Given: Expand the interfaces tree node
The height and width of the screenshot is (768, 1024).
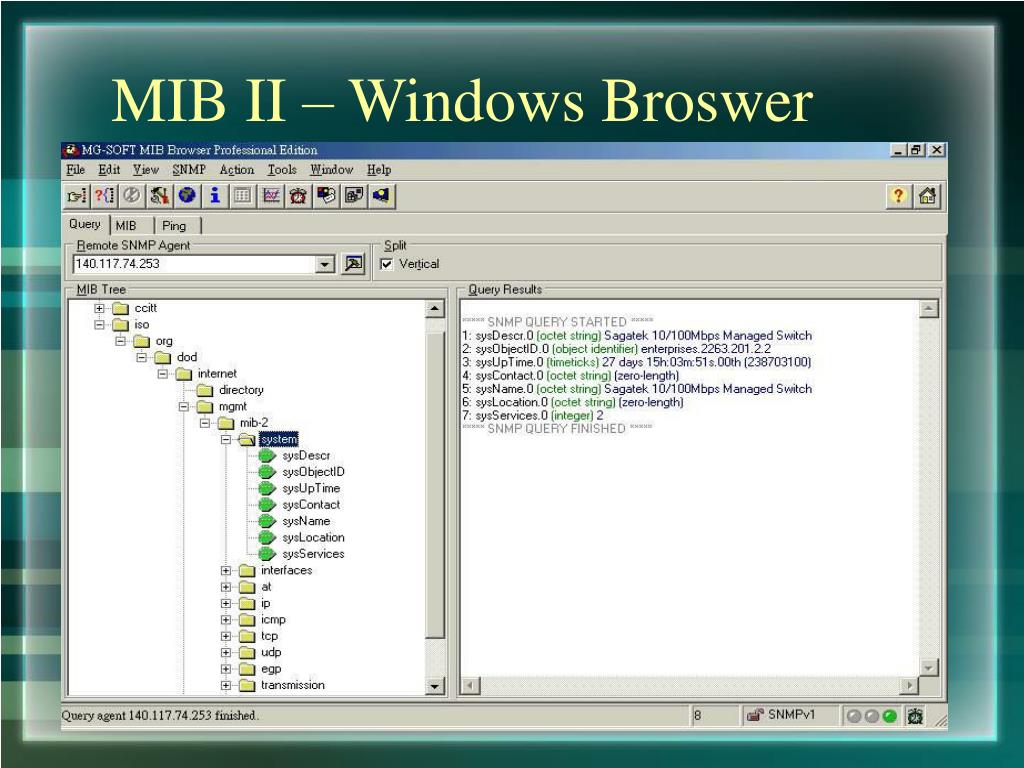Looking at the screenshot, I should pos(226,571).
